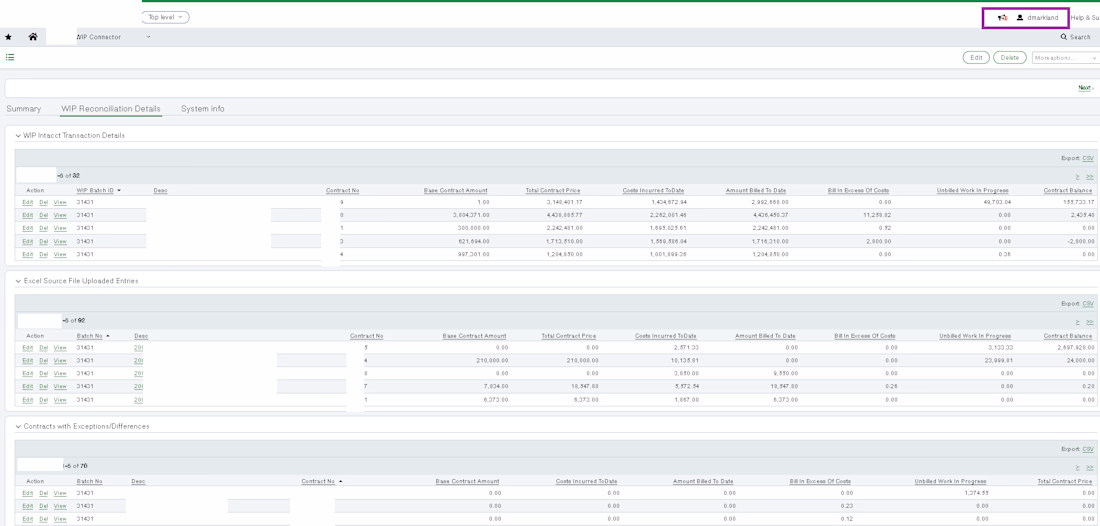Sort WIP table by Bill In Excess Of Costs header
This screenshot has width=1100, height=526.
coord(858,190)
